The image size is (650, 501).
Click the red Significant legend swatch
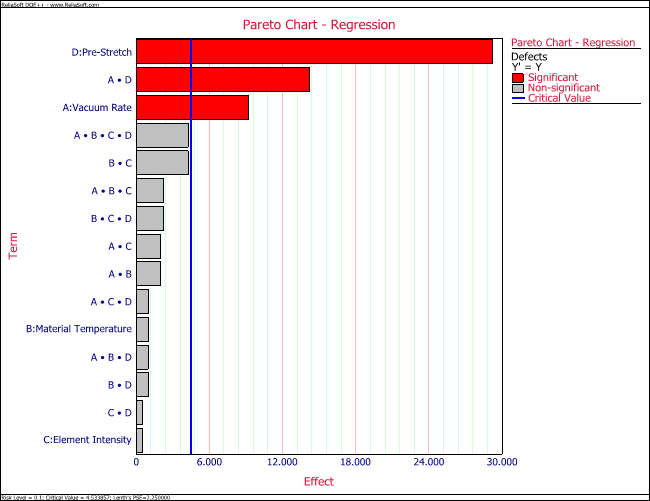[518, 78]
